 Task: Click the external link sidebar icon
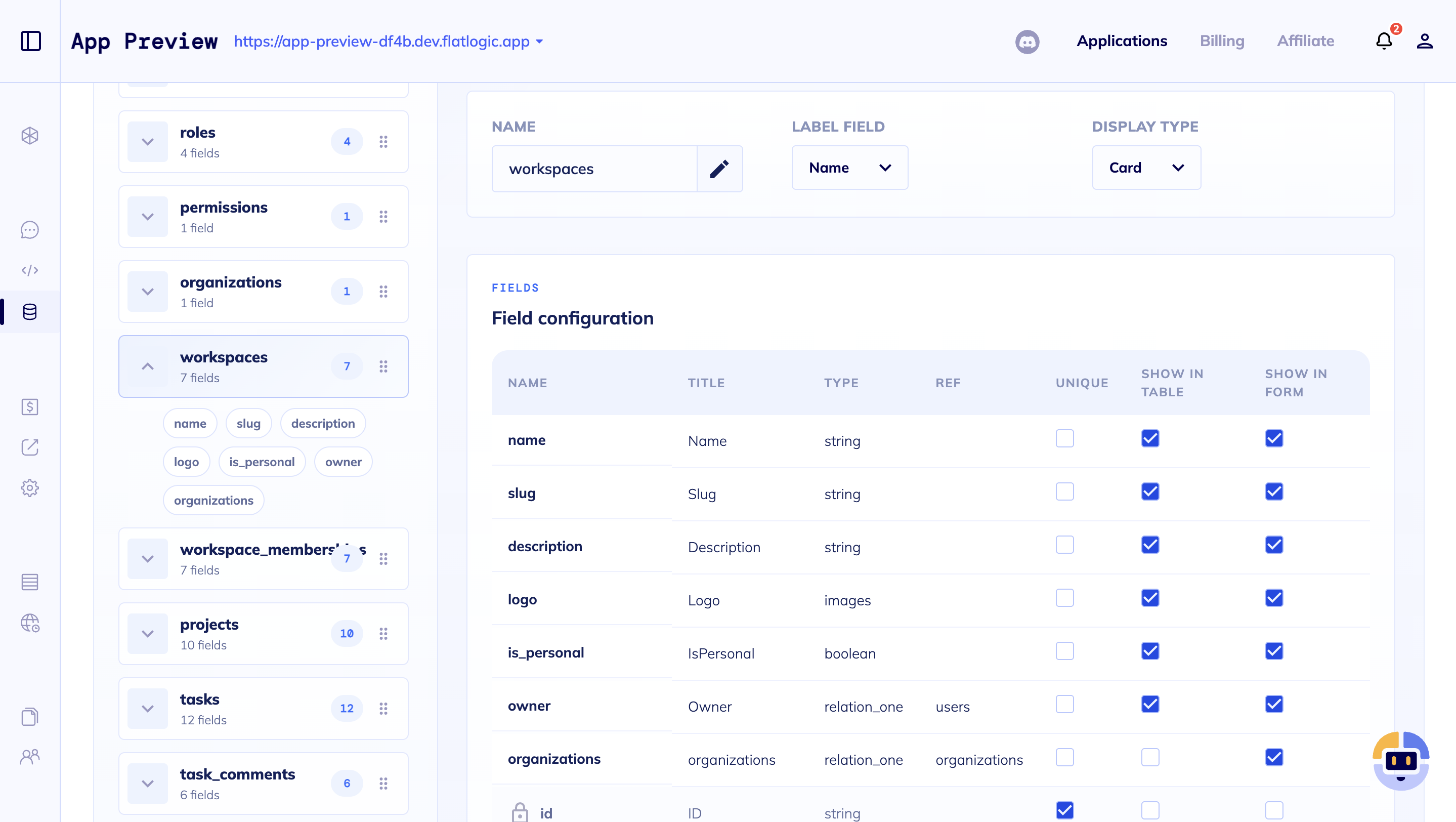(x=30, y=447)
